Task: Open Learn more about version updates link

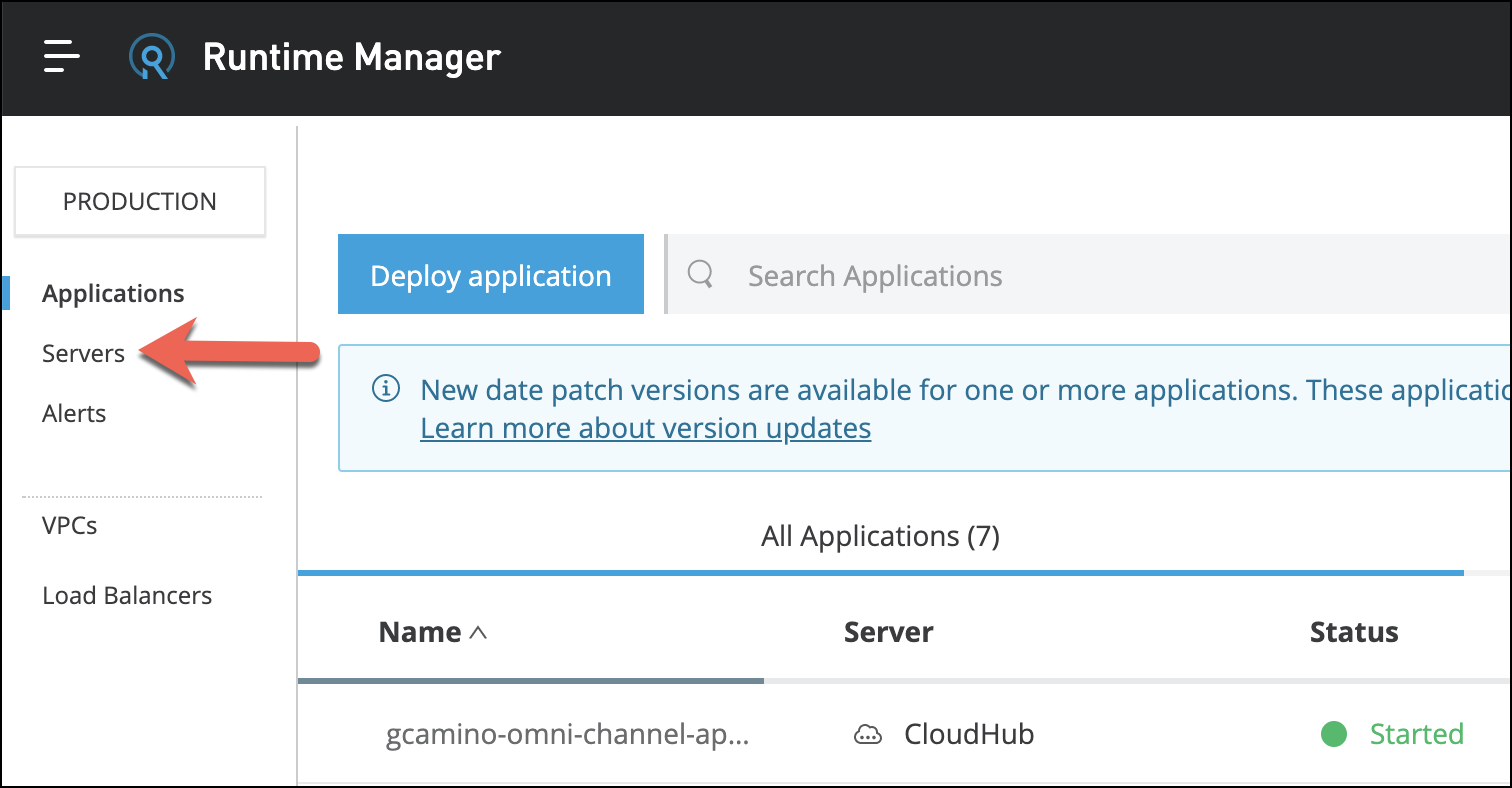Action: click(x=646, y=429)
